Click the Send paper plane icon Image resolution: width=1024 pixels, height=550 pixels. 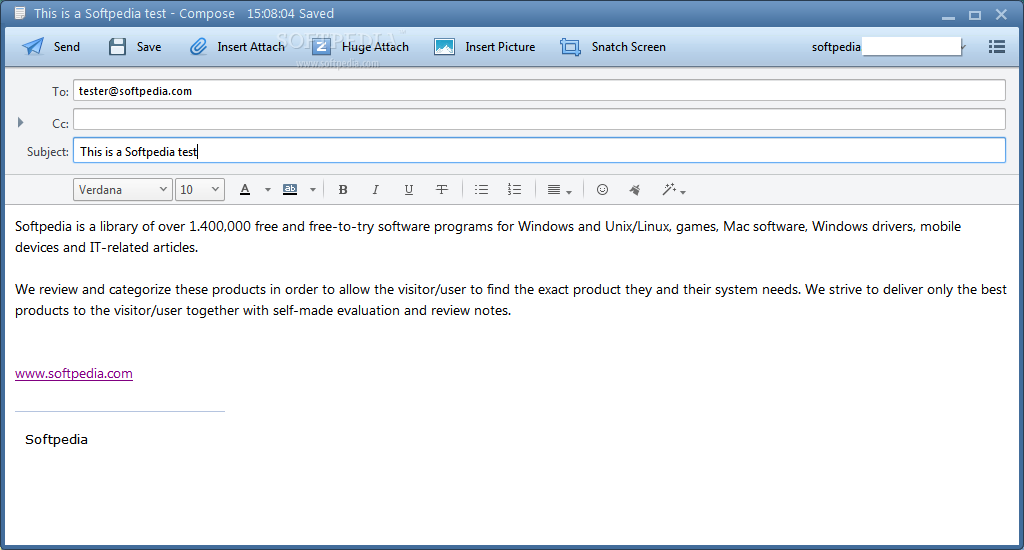(x=33, y=47)
